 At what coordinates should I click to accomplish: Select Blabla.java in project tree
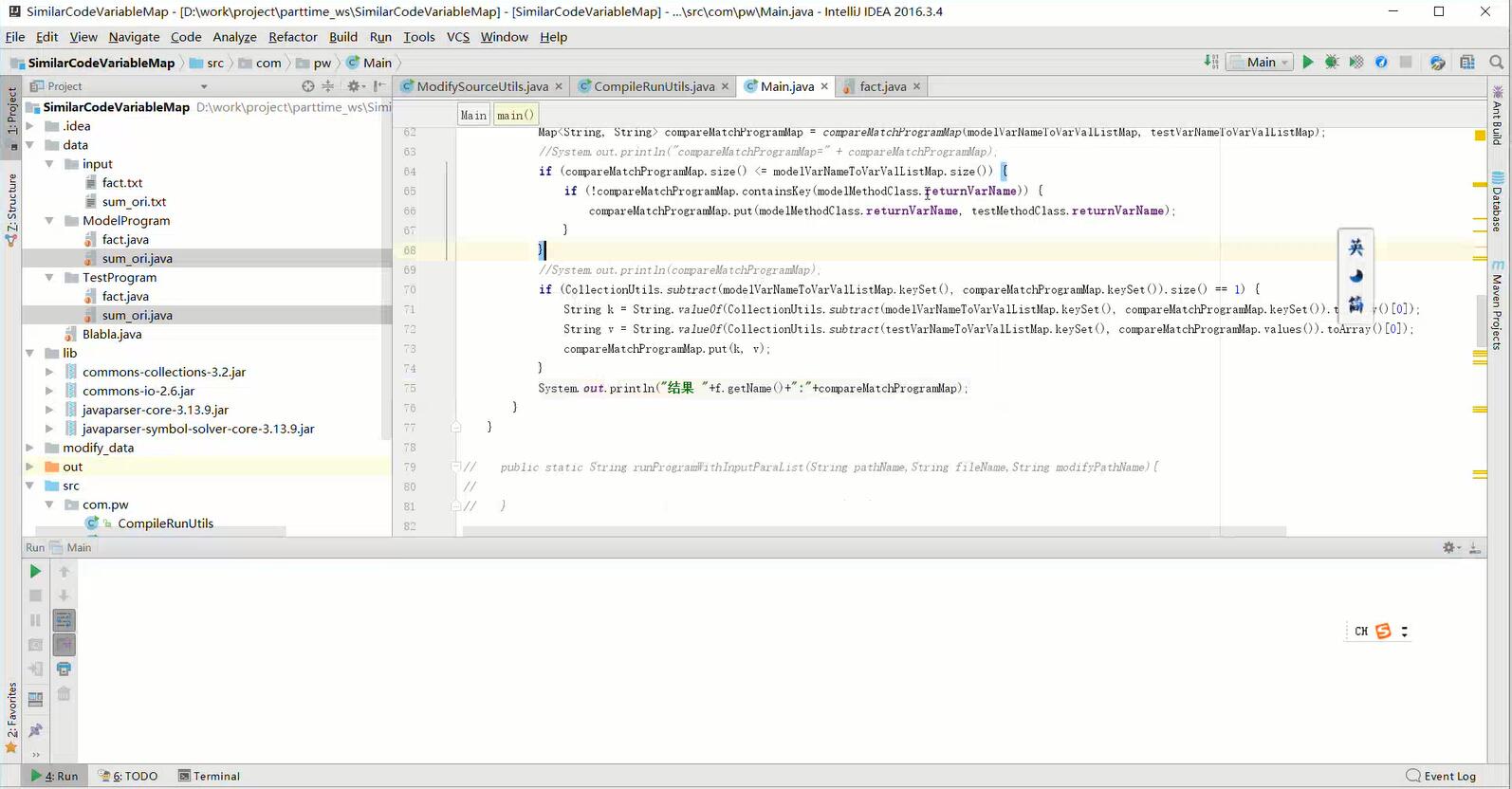click(x=112, y=334)
